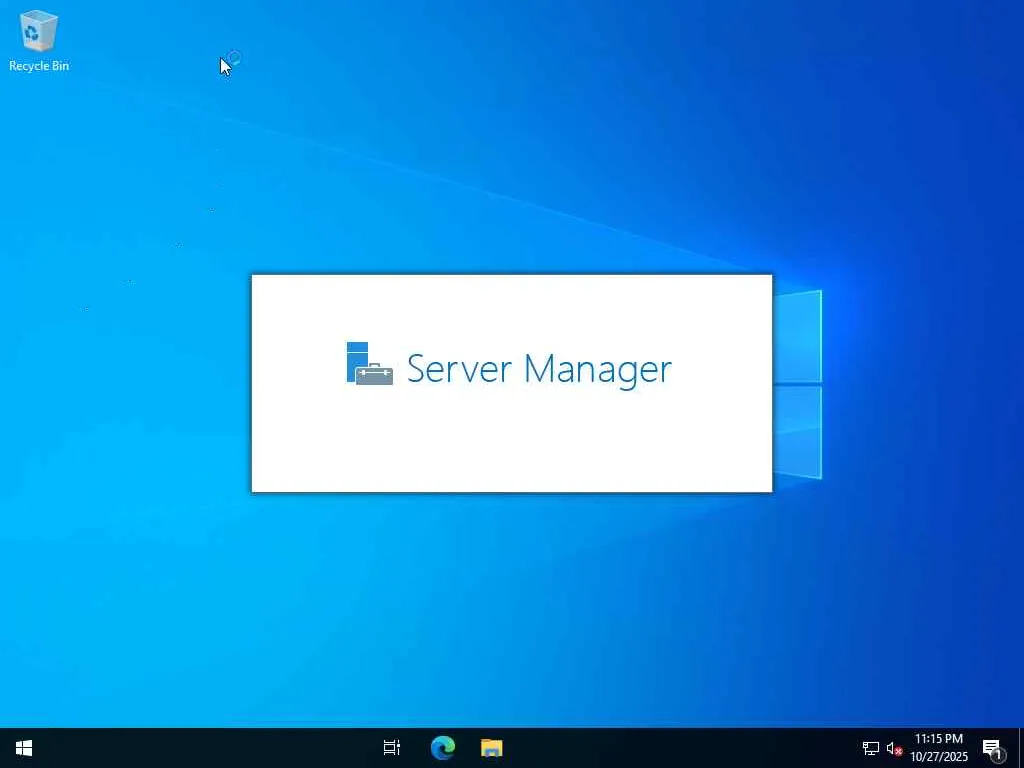Click the Server Manager splash logo icon

pyautogui.click(x=369, y=364)
